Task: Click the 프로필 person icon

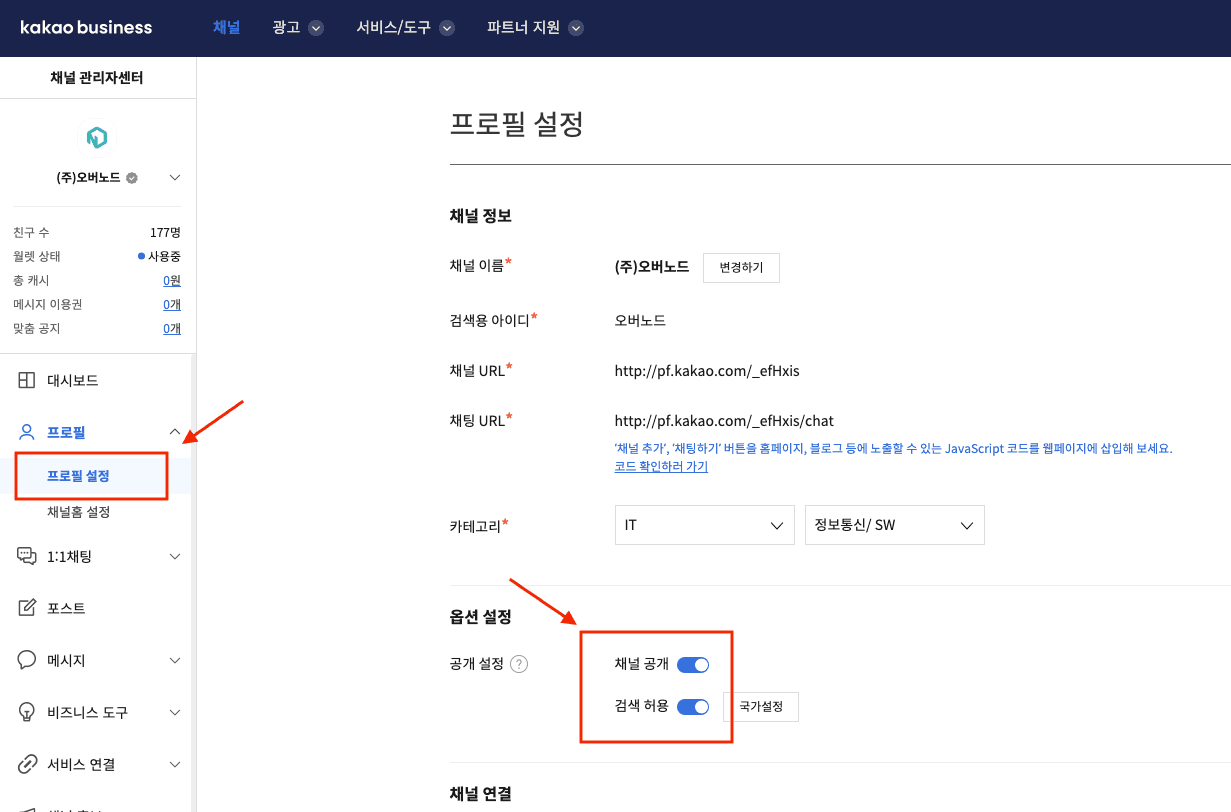Action: coord(27,432)
